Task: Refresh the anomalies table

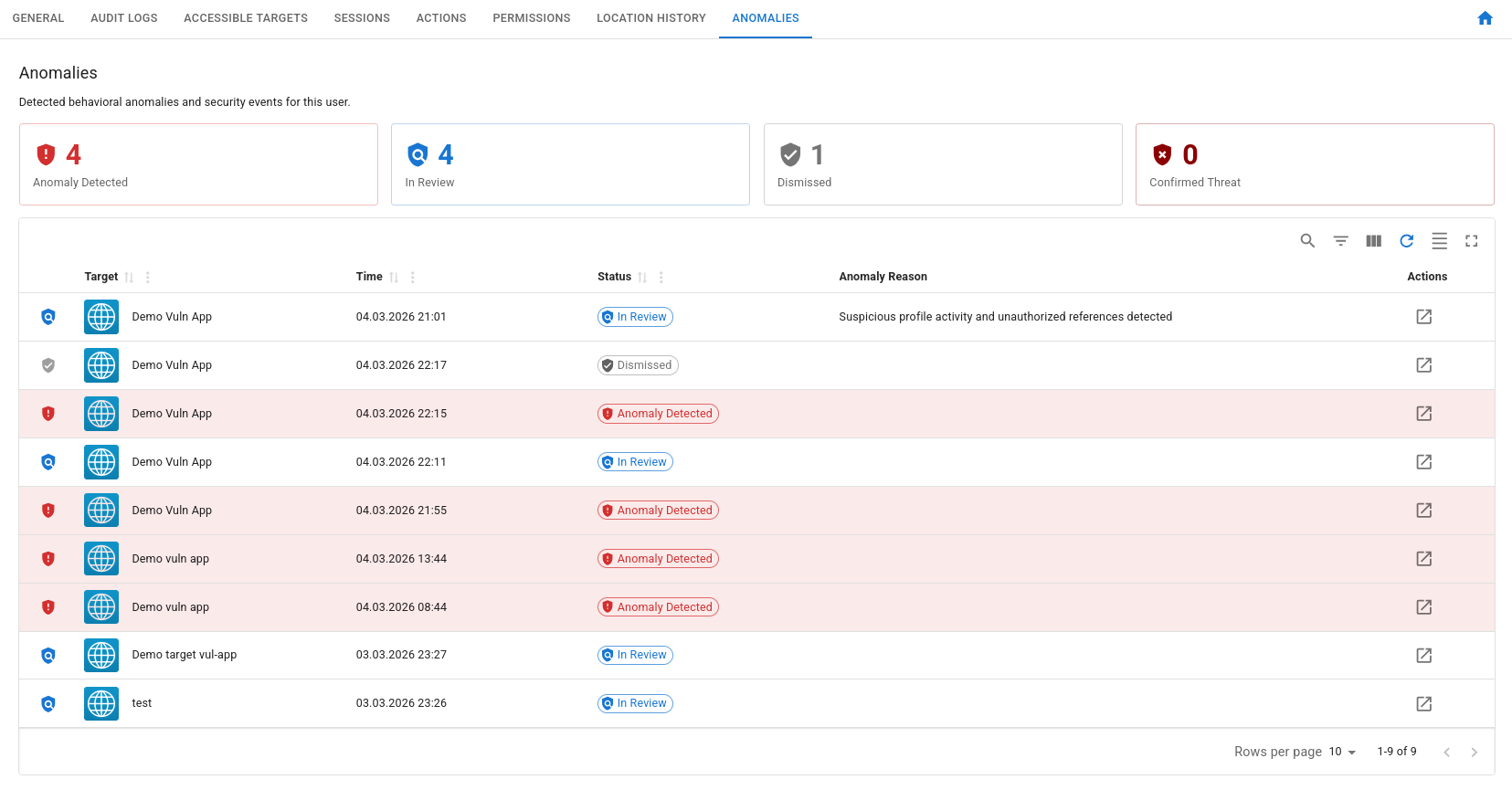Action: 1406,241
